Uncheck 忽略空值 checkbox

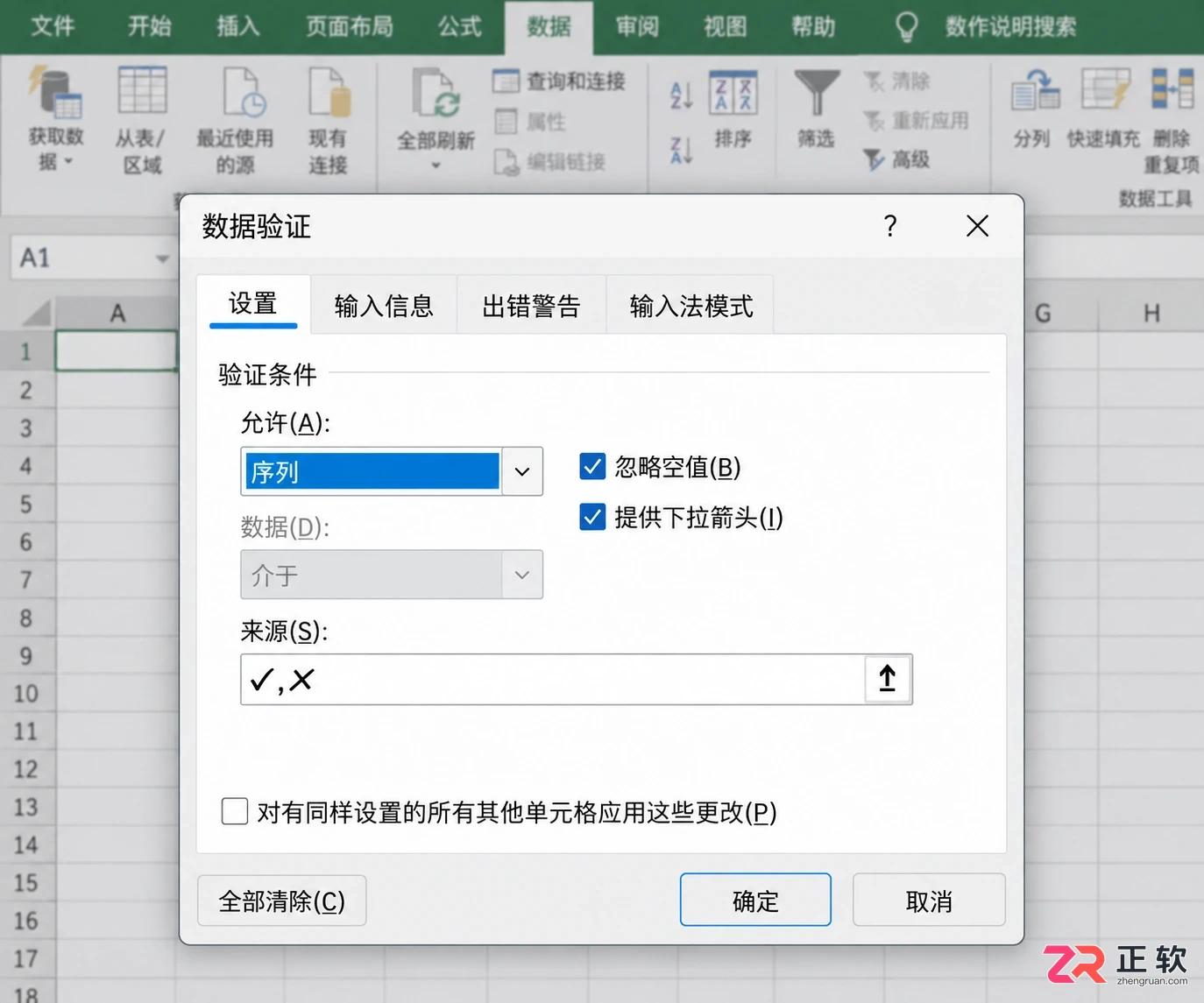point(592,466)
